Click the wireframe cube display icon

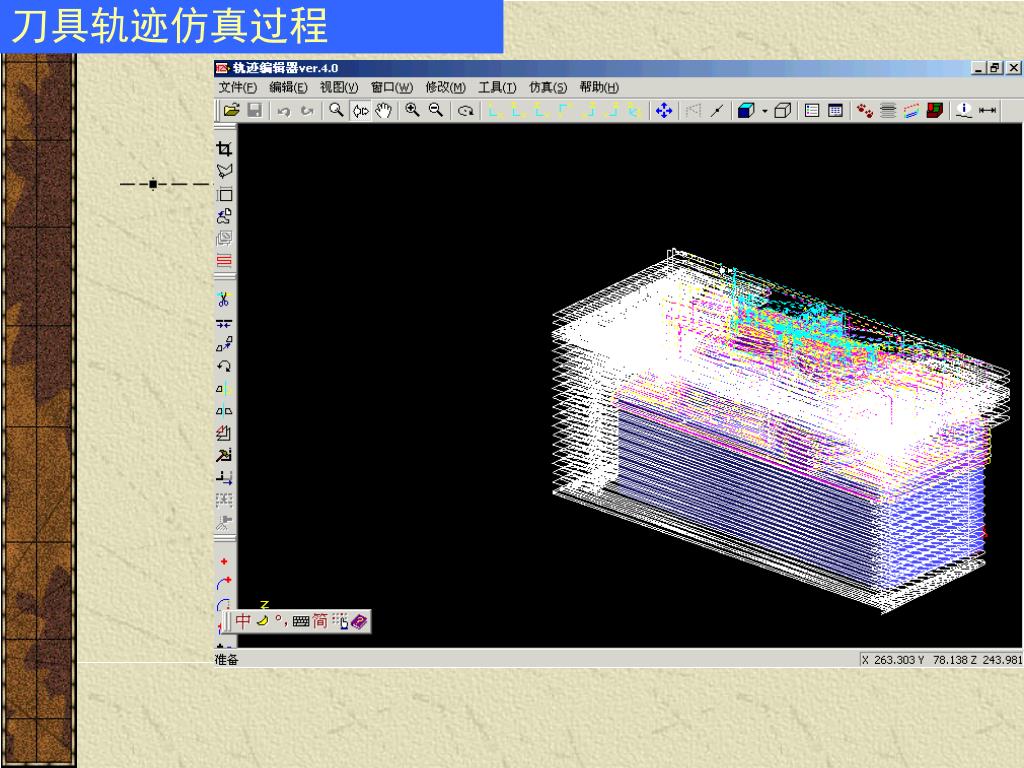(x=782, y=111)
